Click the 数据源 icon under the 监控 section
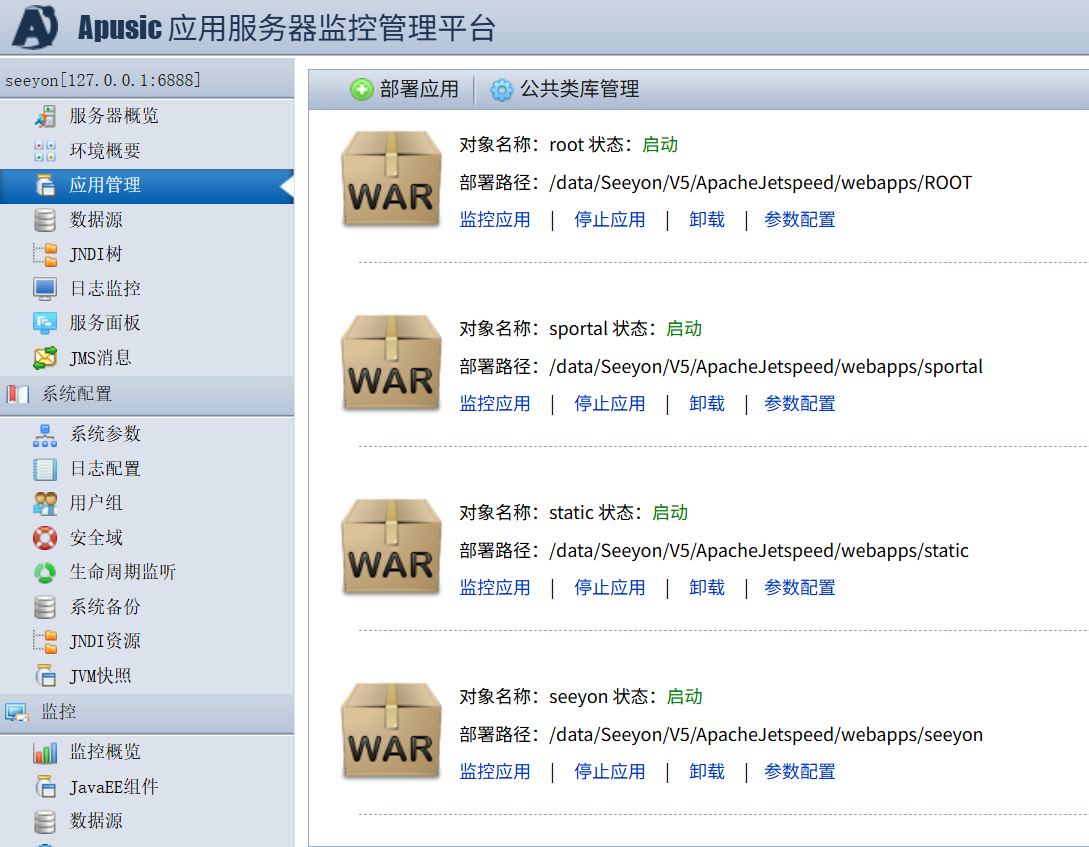Image resolution: width=1089 pixels, height=847 pixels. click(x=45, y=821)
